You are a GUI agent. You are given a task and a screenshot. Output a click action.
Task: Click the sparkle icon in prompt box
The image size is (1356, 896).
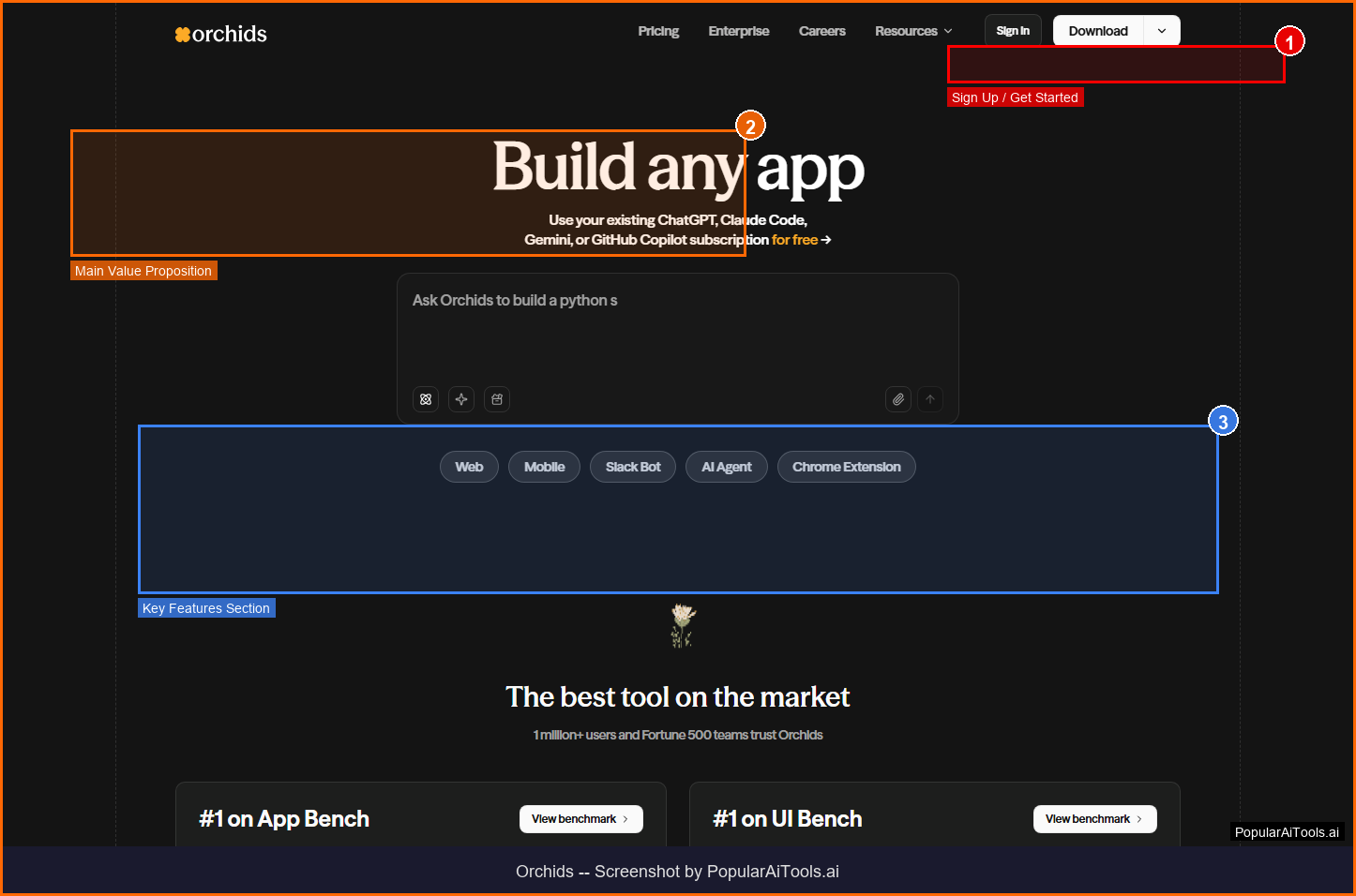tap(461, 399)
